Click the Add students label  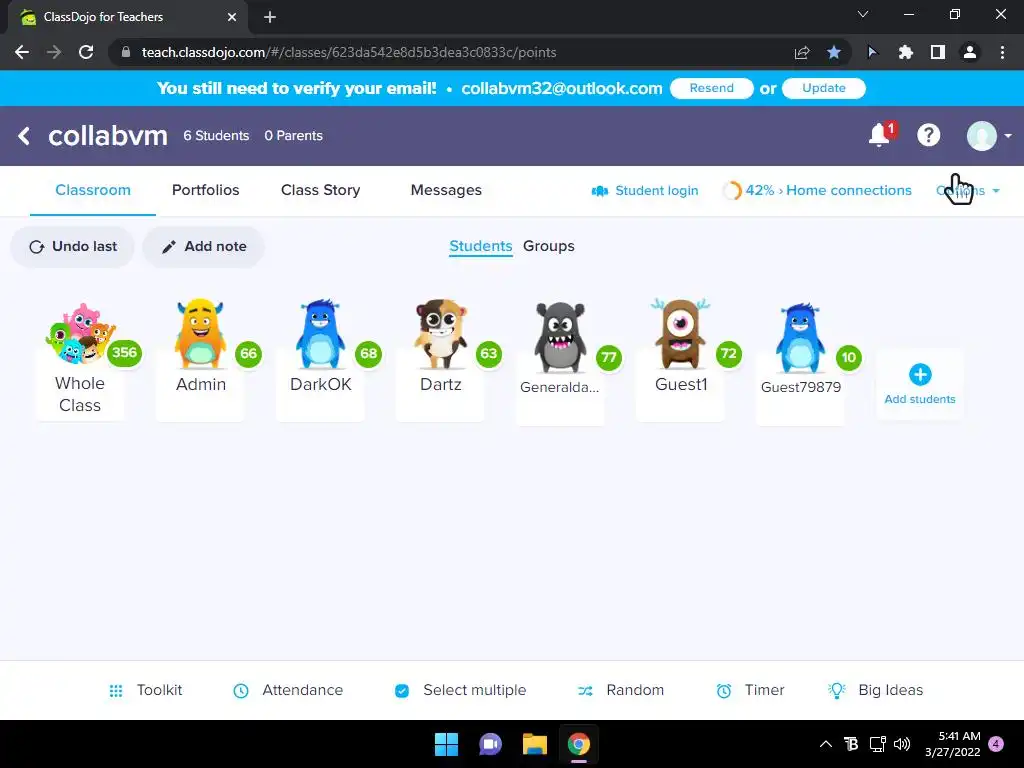pos(920,399)
